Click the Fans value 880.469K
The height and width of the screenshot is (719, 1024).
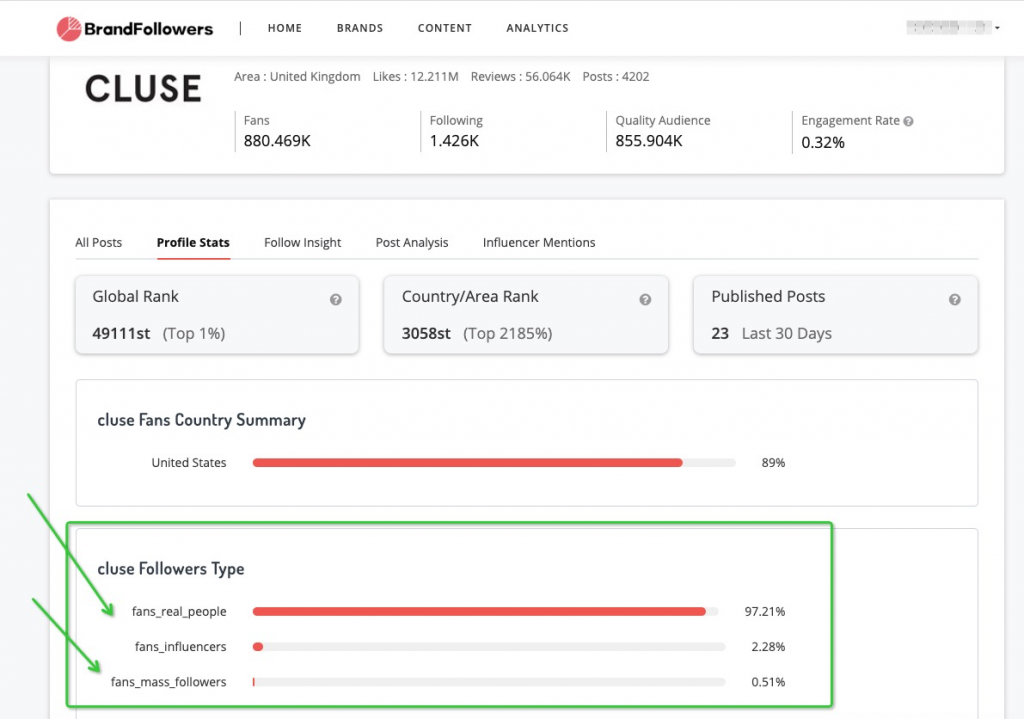(x=277, y=140)
